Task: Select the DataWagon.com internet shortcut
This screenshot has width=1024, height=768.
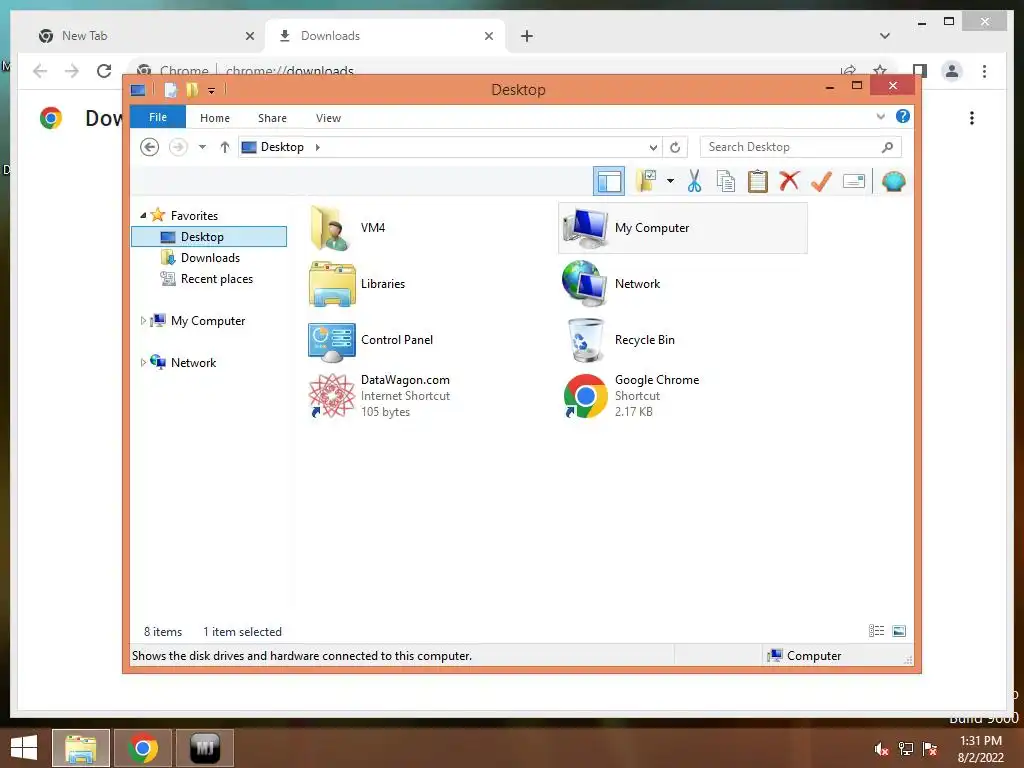Action: coord(379,396)
